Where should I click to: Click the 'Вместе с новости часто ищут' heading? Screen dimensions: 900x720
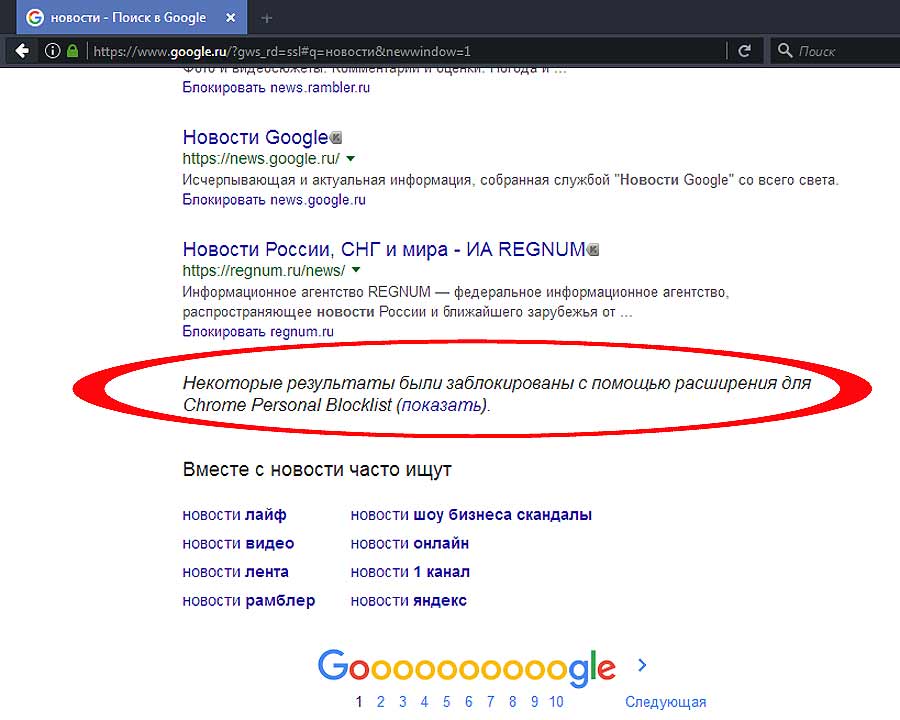click(317, 470)
